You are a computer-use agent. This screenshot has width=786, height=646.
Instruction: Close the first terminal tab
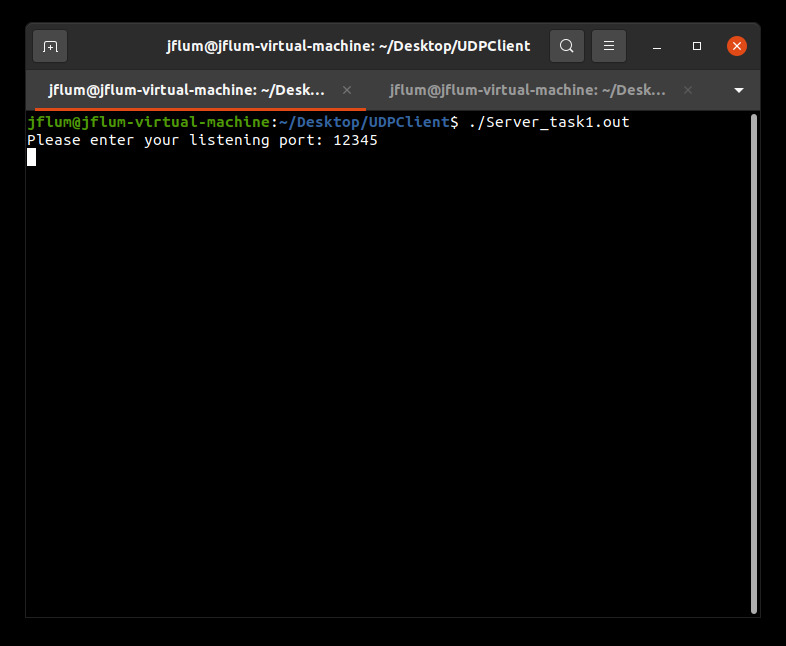[347, 90]
